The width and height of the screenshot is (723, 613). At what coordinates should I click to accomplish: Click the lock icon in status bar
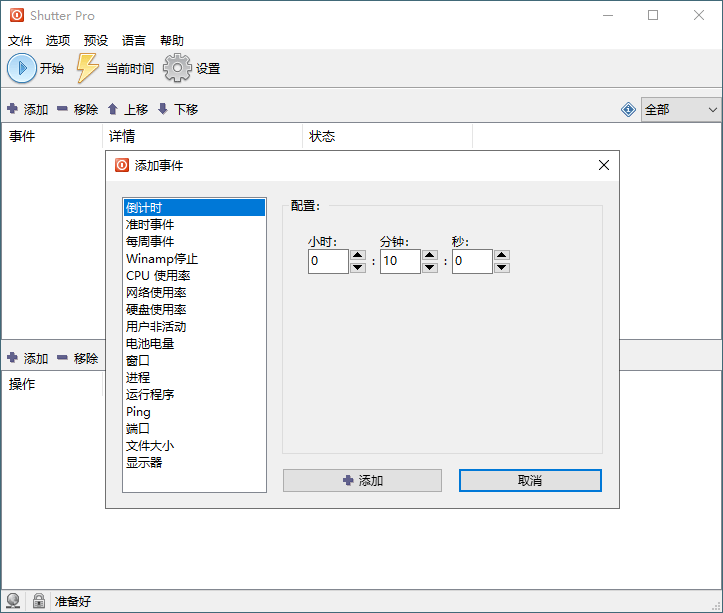pos(38,601)
